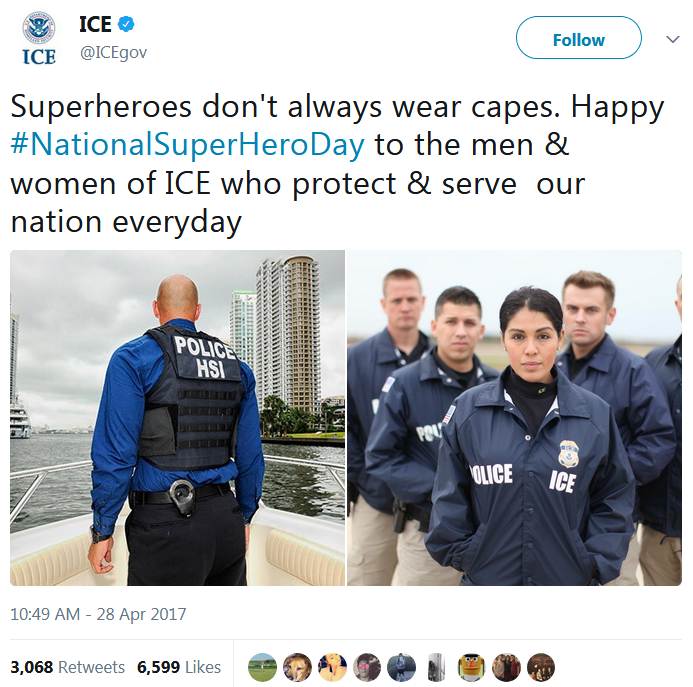Screen dimensions: 693x687
Task: Open the ICE display name profile
Action: pos(95,24)
